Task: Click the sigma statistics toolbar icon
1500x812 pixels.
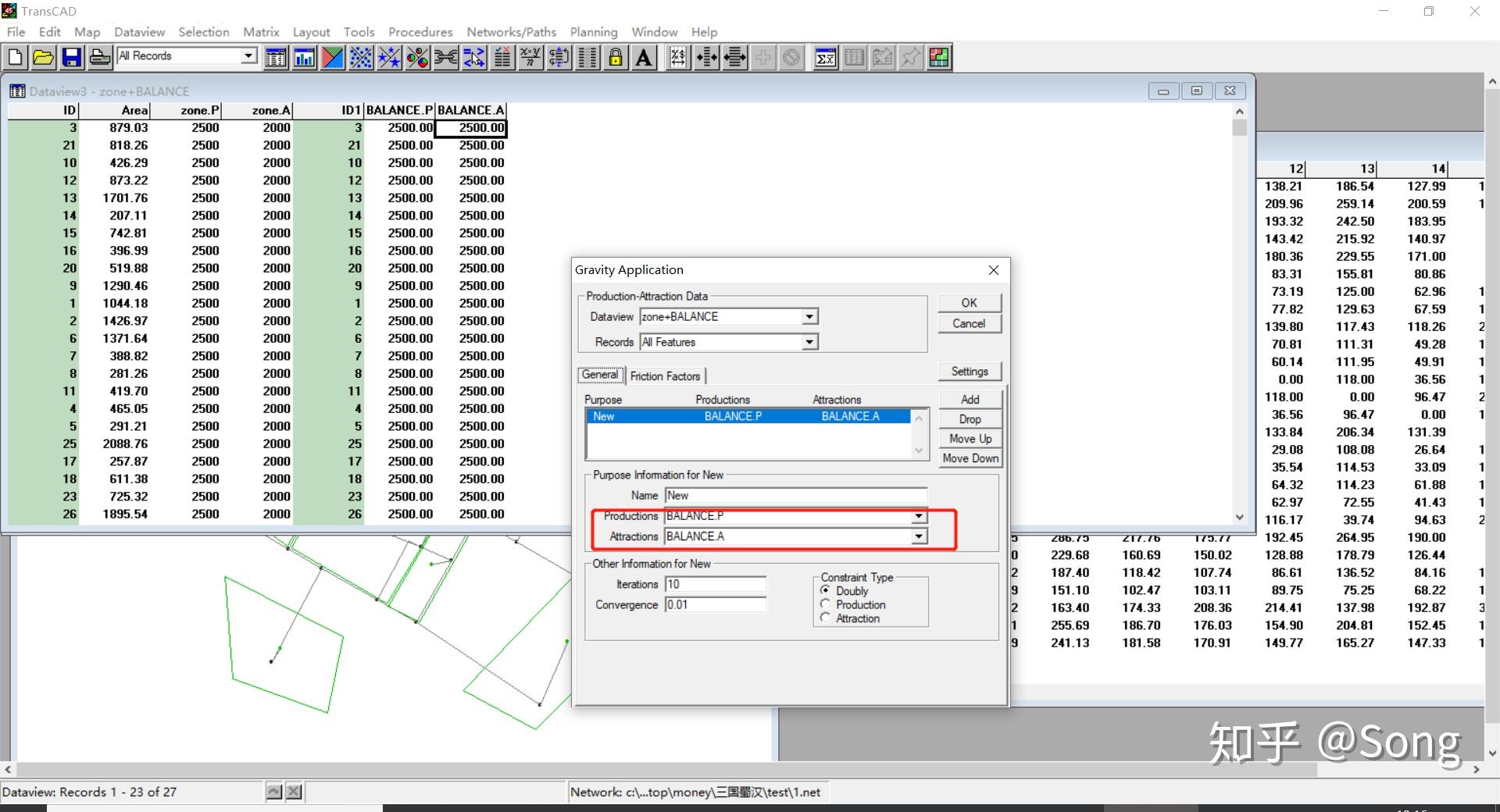Action: coord(826,57)
